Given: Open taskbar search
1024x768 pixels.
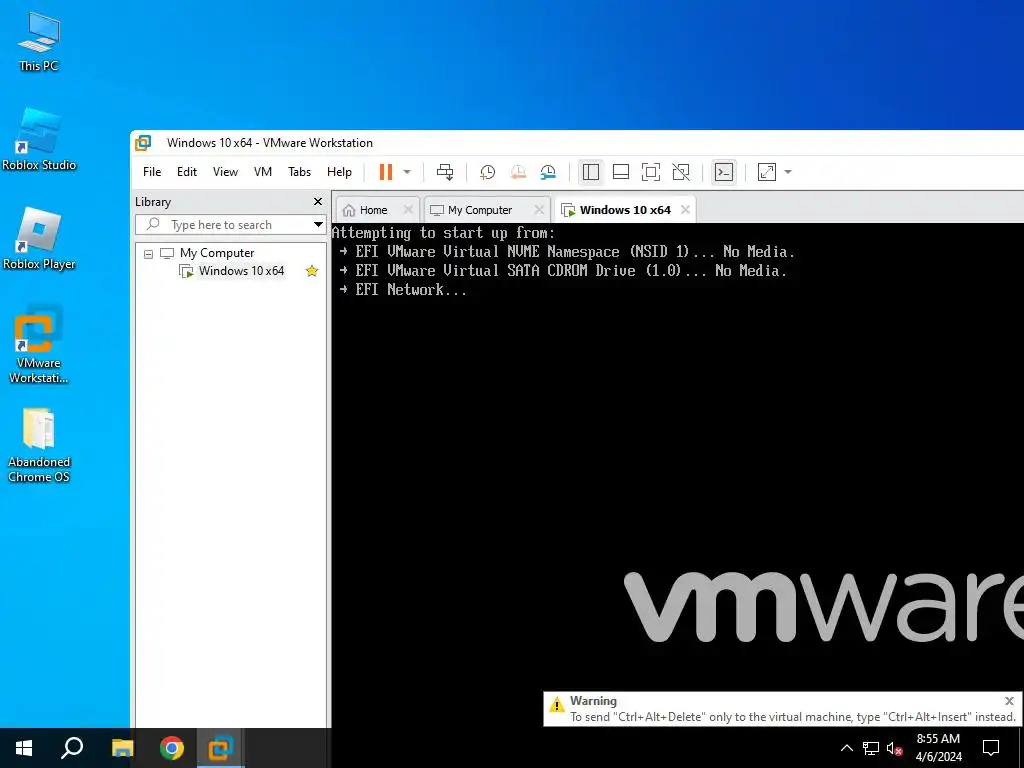Looking at the screenshot, I should click(x=72, y=748).
